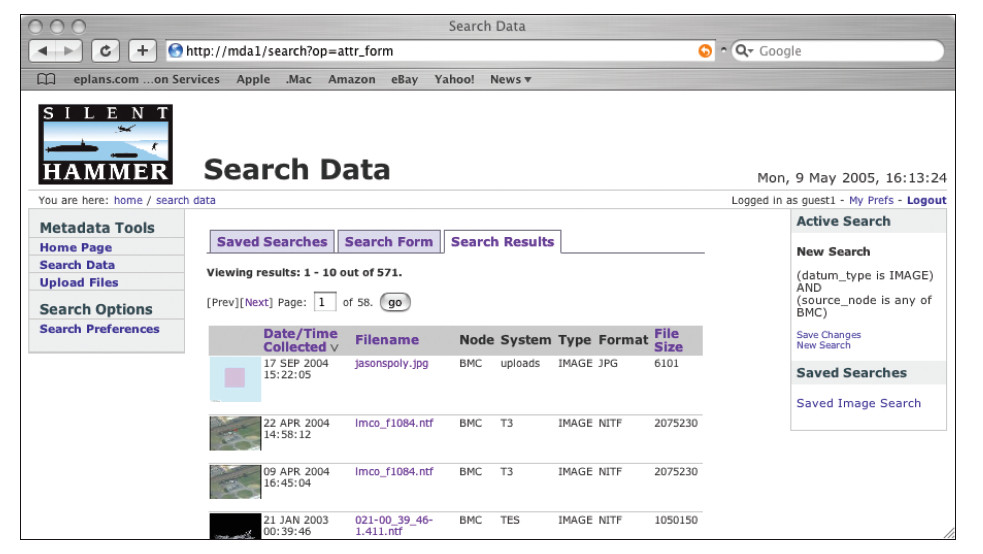Screen dimensions: 983x554
Task: Click the back navigation arrow
Action: point(43,50)
